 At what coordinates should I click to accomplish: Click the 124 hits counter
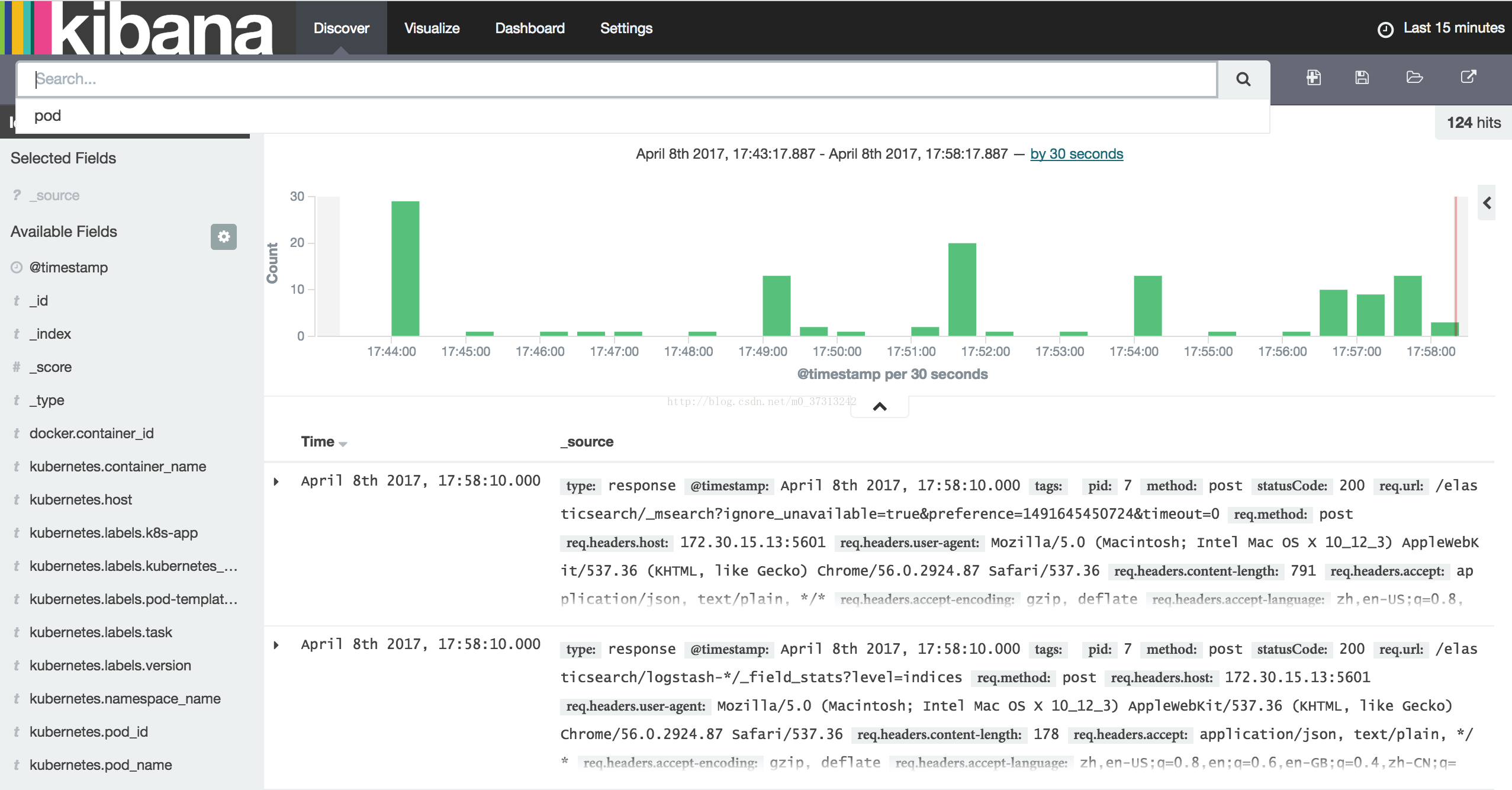[x=1474, y=123]
